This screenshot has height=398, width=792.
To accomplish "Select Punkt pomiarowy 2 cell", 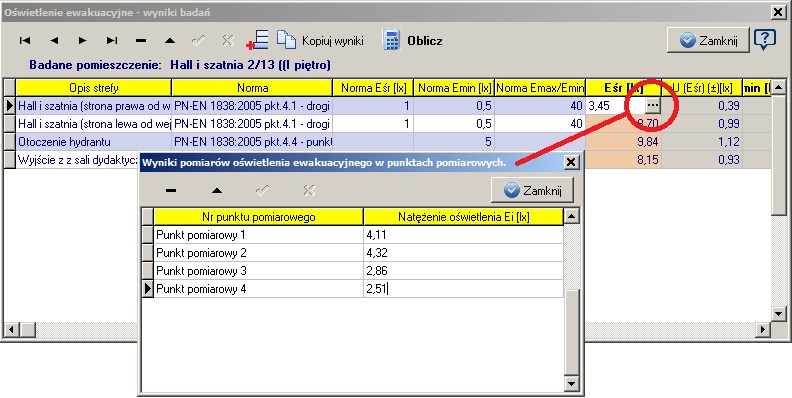I will [x=259, y=253].
